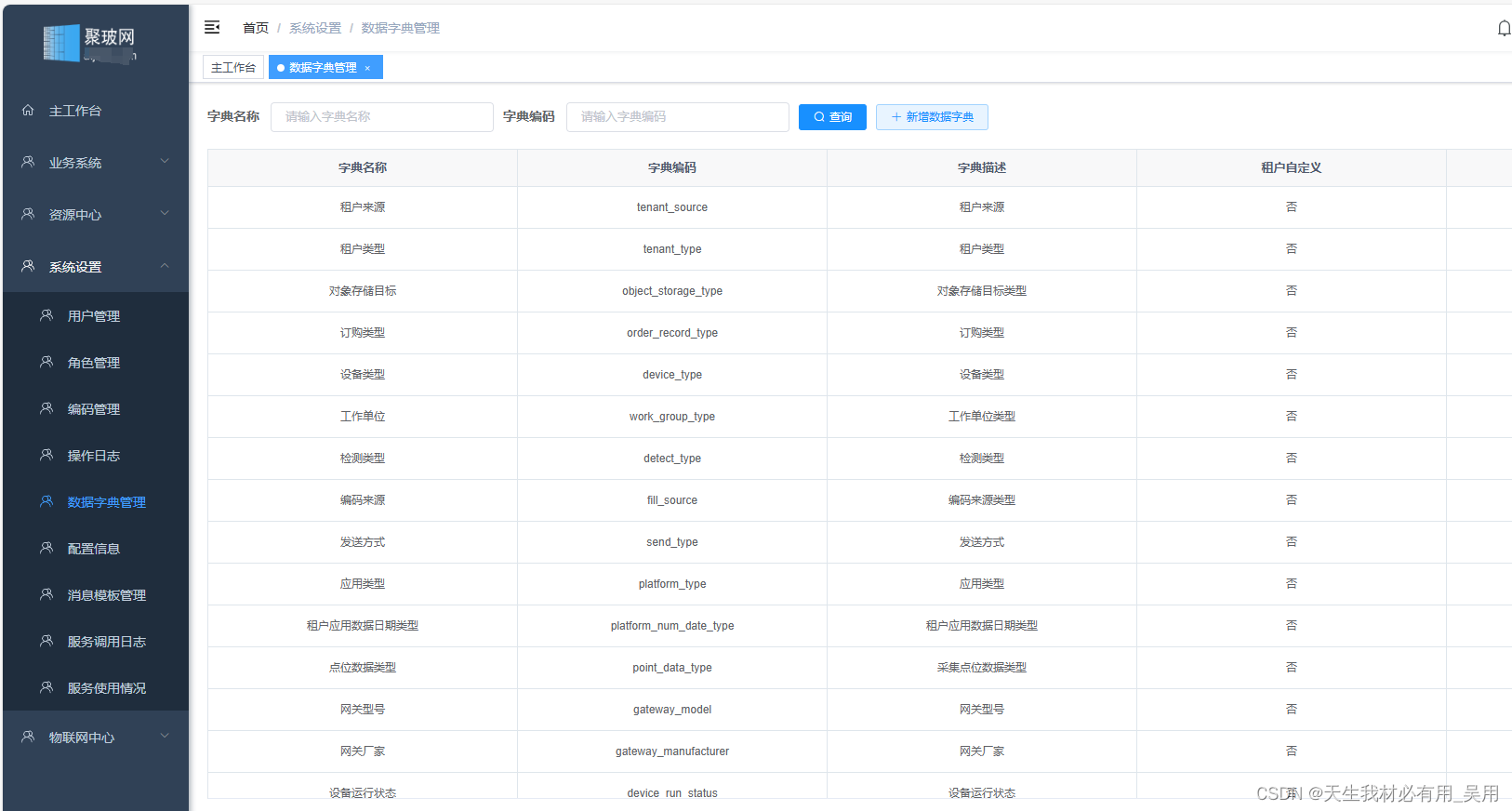Screen dimensions: 1512x811
Task: Focus the 字典名称 input field
Action: [382, 116]
